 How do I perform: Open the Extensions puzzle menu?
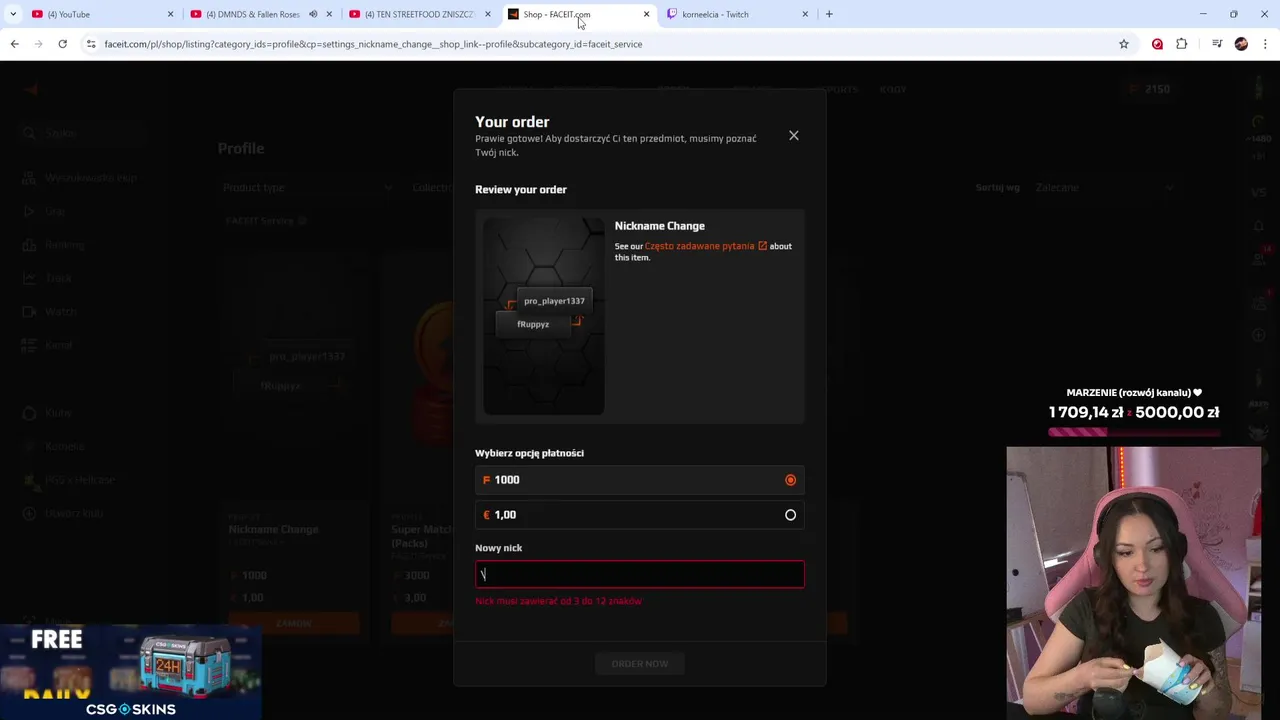[1182, 44]
